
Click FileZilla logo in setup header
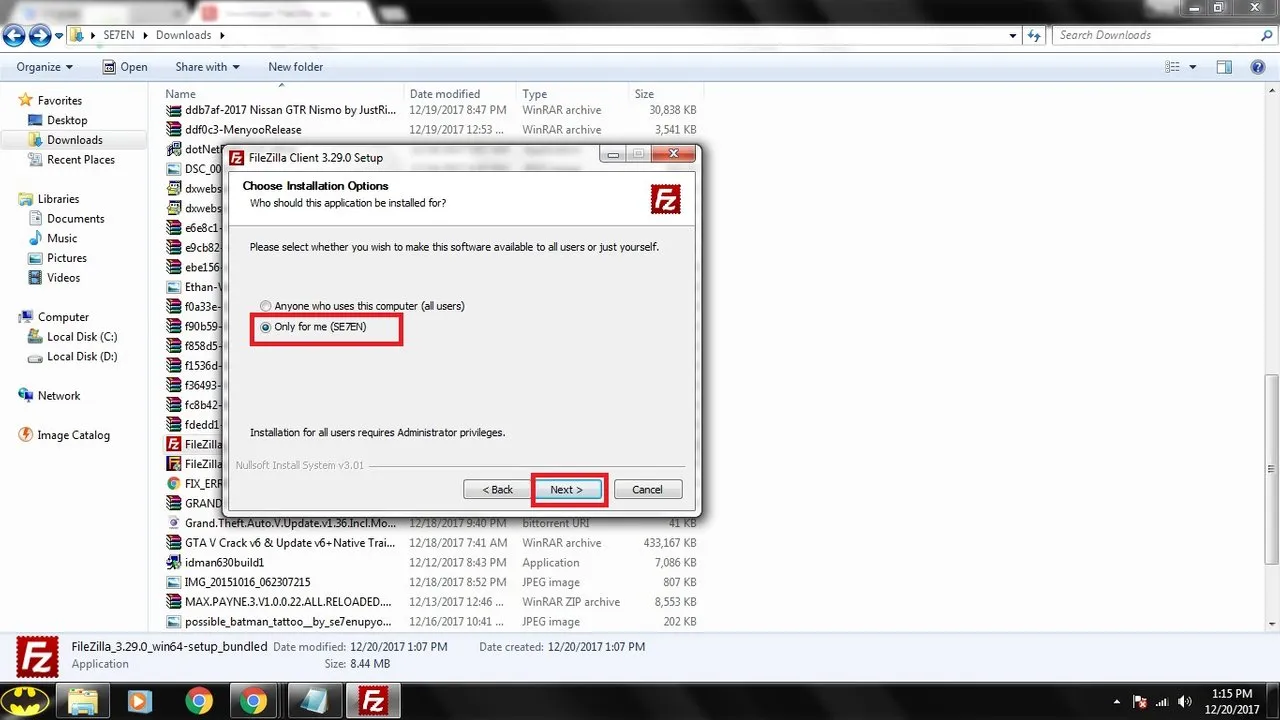665,200
